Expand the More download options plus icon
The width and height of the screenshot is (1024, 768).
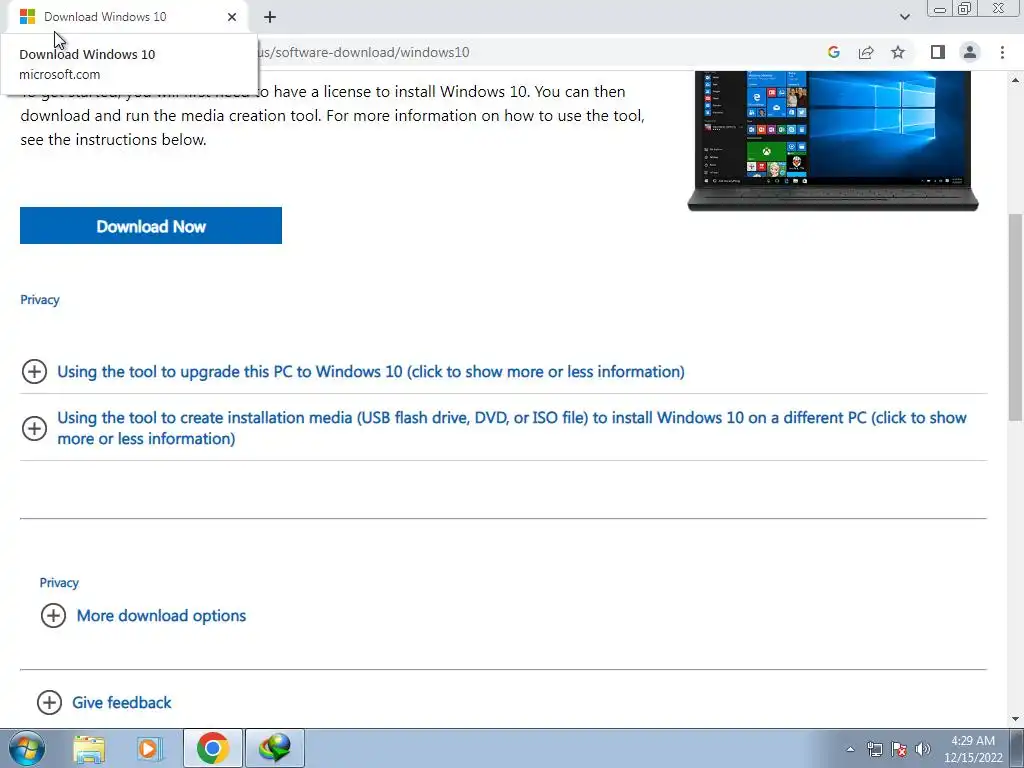[x=53, y=615]
